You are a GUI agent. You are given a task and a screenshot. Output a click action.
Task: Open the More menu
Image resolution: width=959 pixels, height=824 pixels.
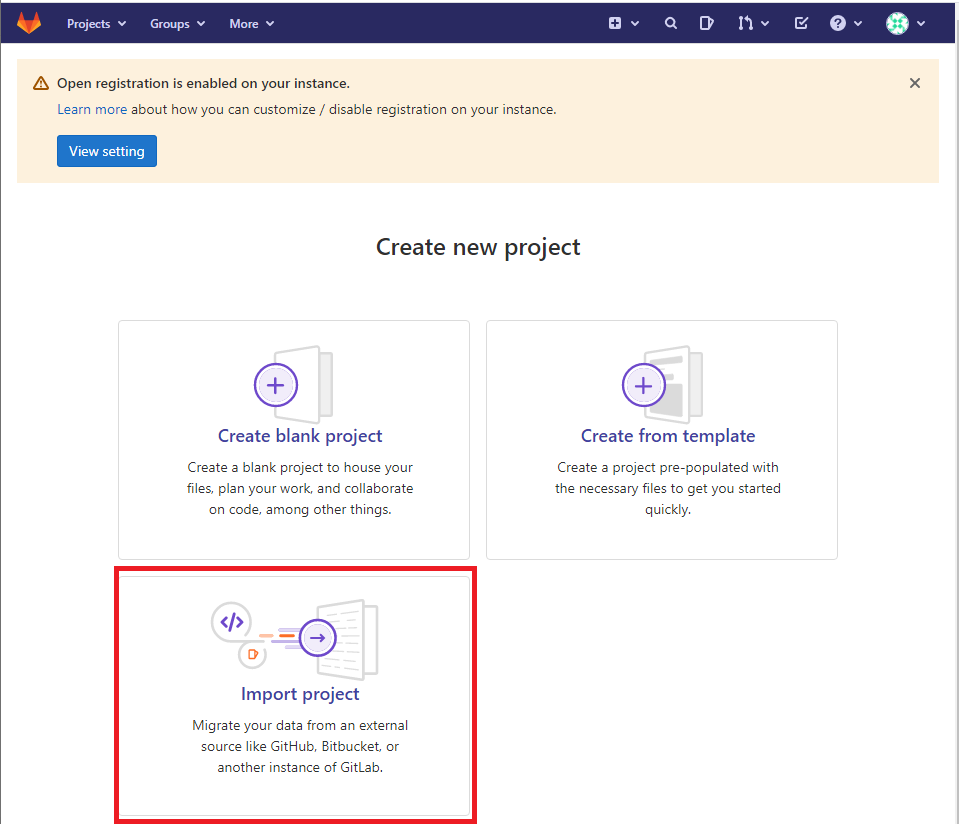(251, 24)
